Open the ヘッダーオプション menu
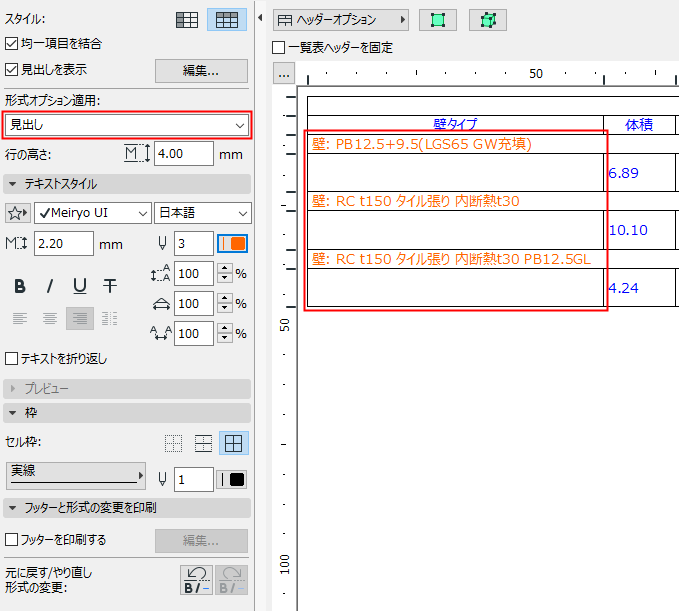The image size is (679, 611). 341,20
